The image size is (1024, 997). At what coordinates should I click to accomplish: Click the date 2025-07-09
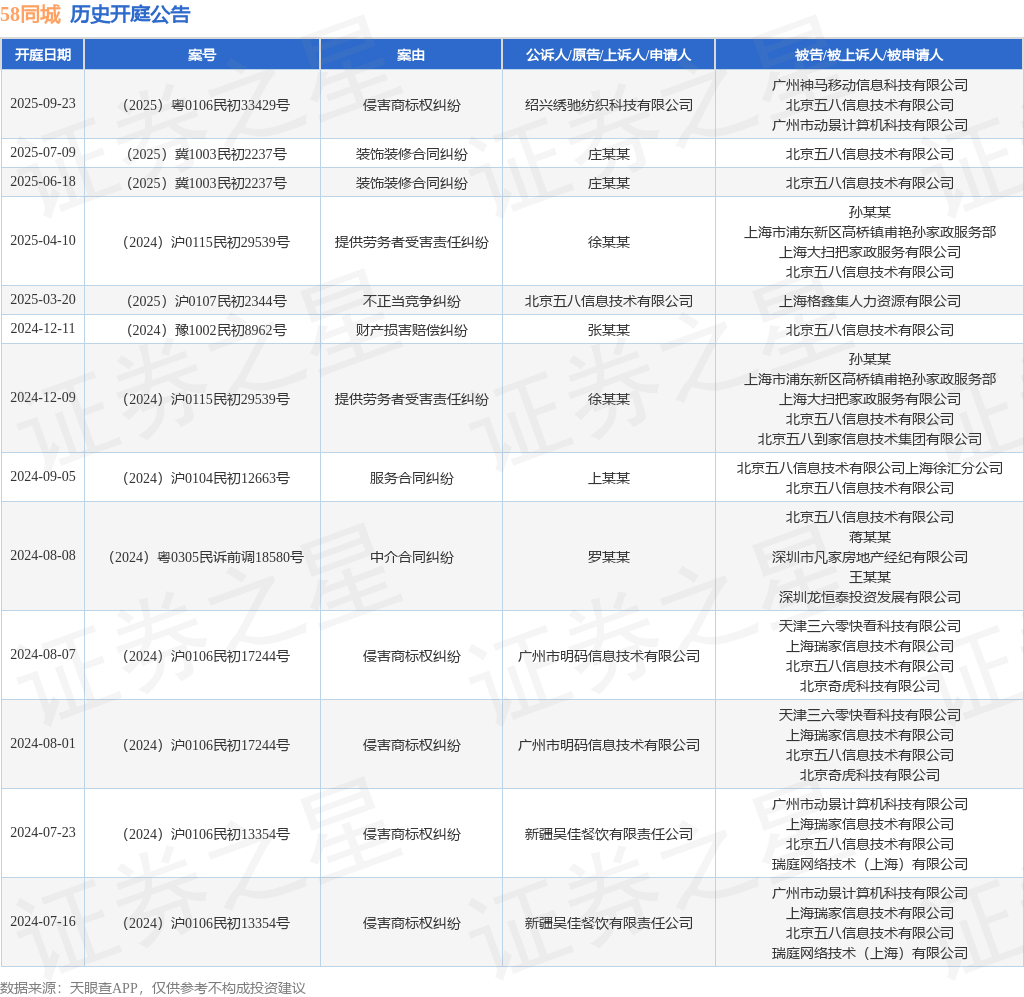[x=43, y=153]
